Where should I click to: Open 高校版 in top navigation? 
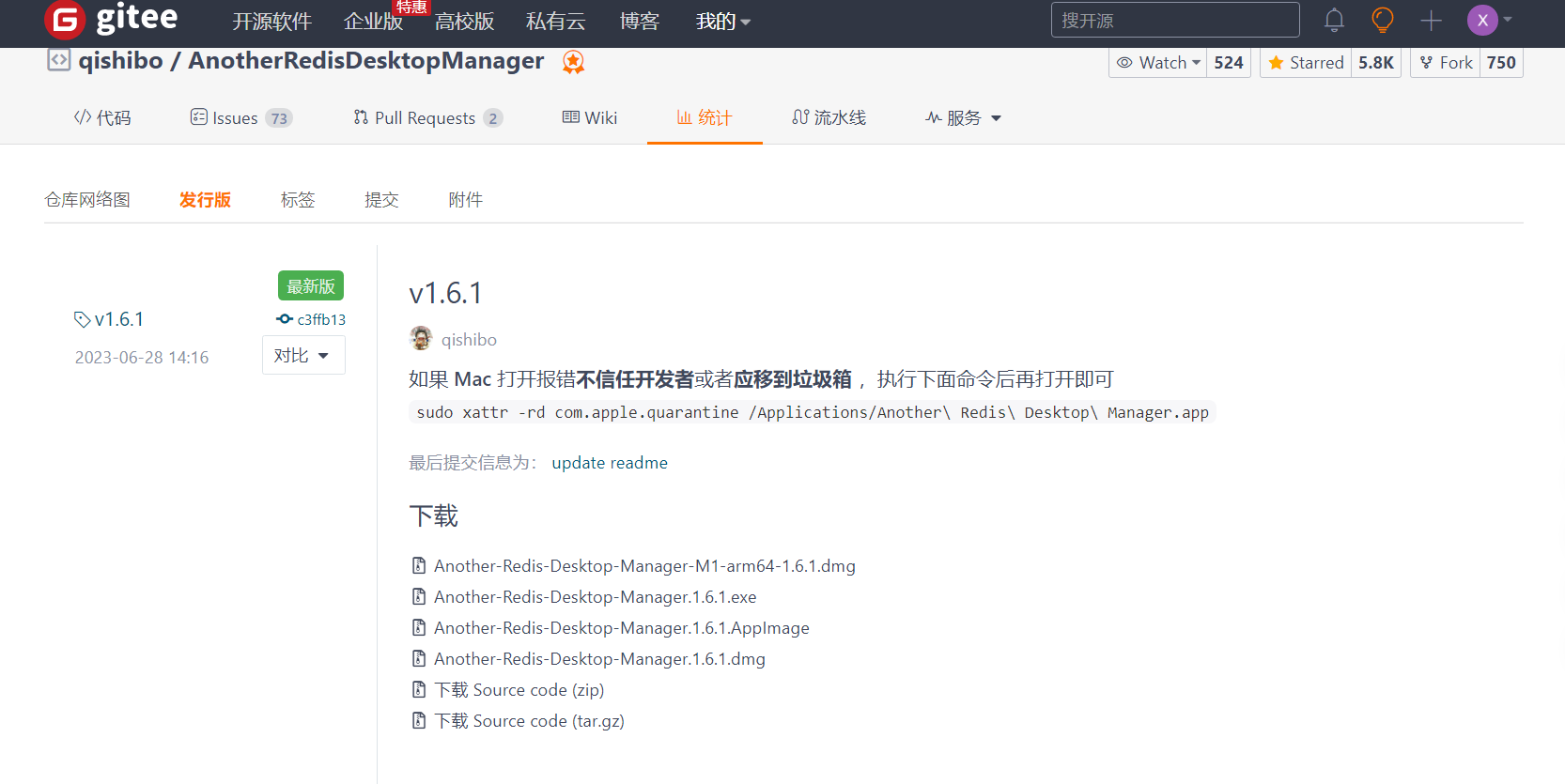[x=464, y=21]
